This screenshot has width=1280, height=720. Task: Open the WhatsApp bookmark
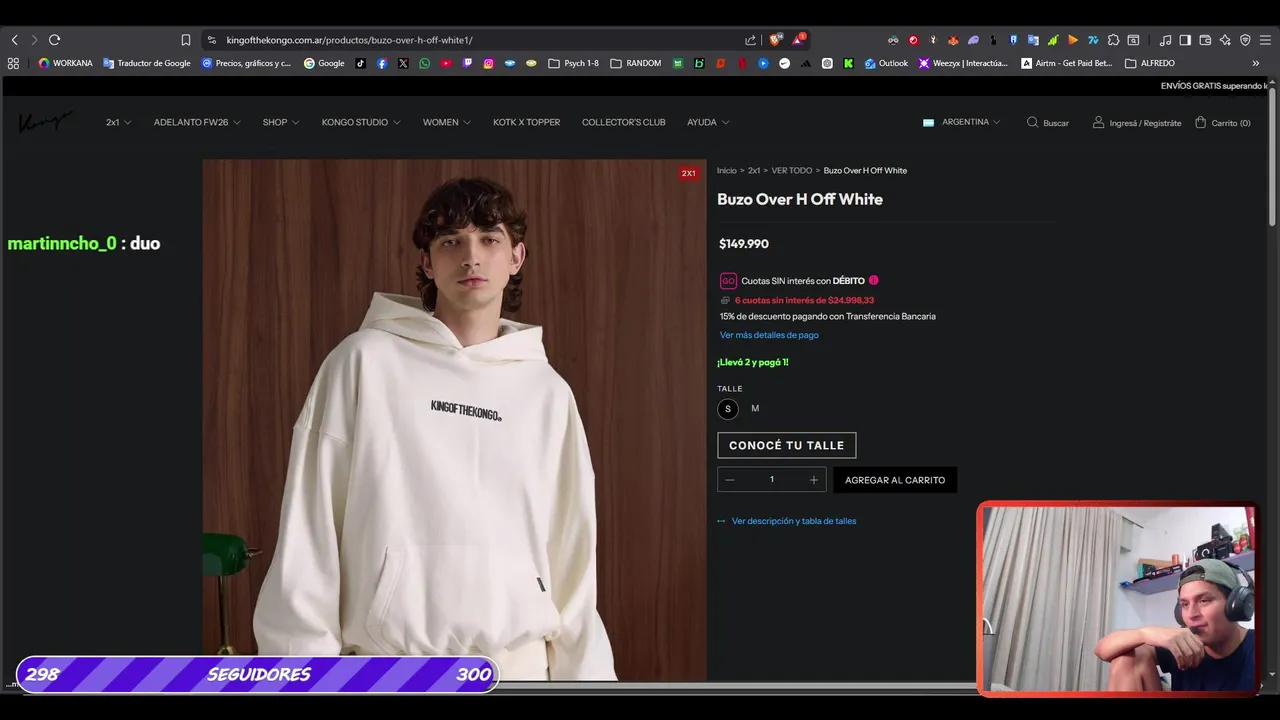click(425, 63)
